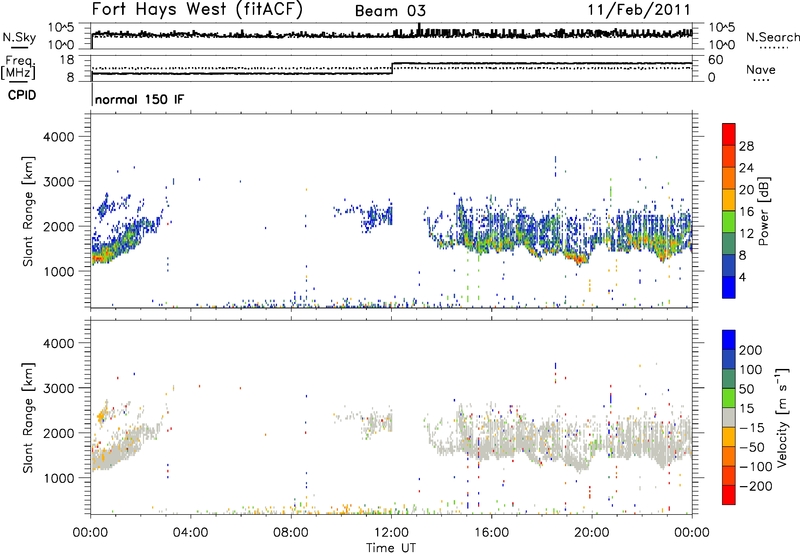Click the '-100' label on Velocity colorbar
Viewport: 800px width, 554px height.
coord(756,467)
